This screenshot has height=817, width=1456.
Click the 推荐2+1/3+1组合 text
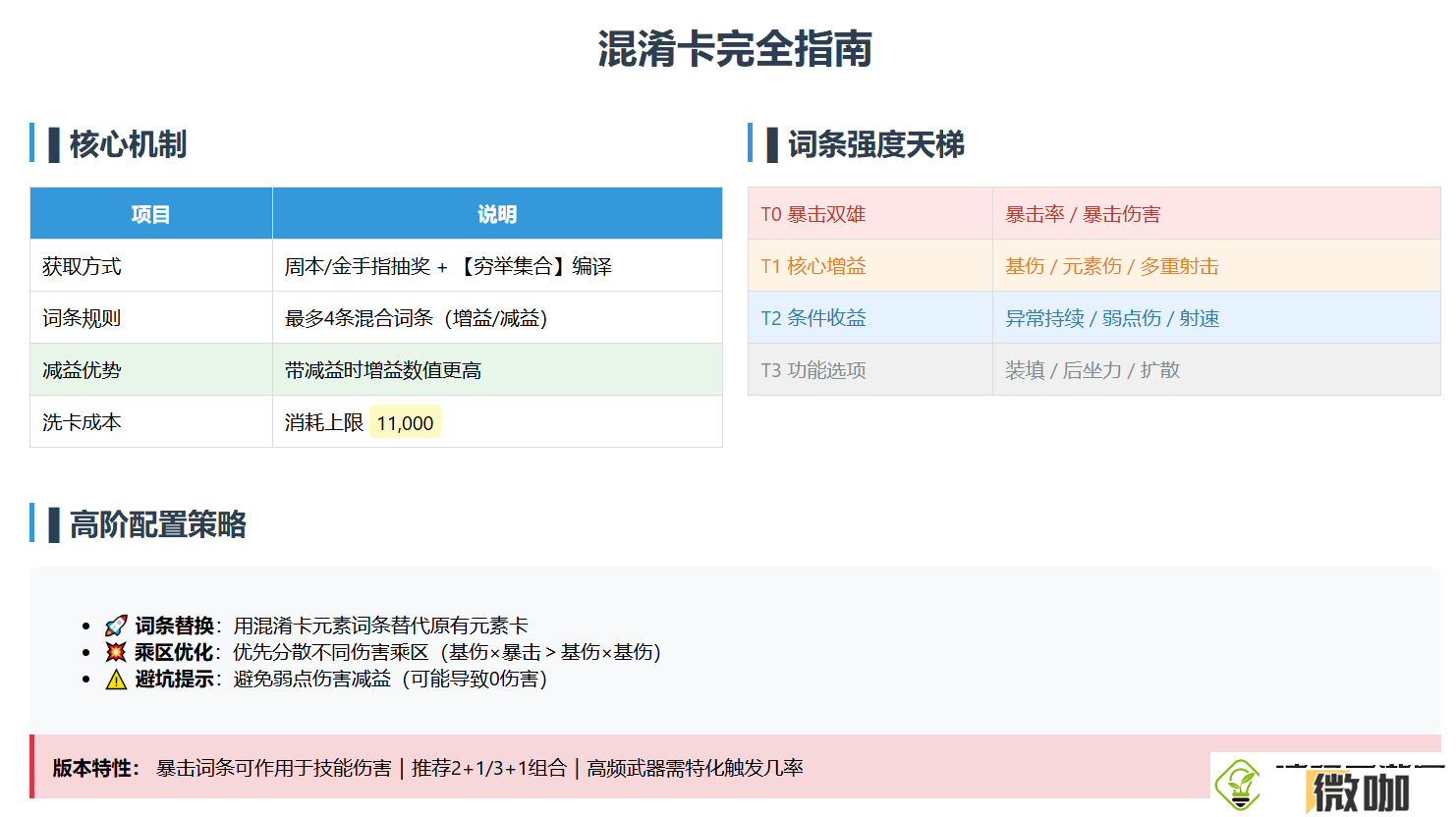coord(489,768)
